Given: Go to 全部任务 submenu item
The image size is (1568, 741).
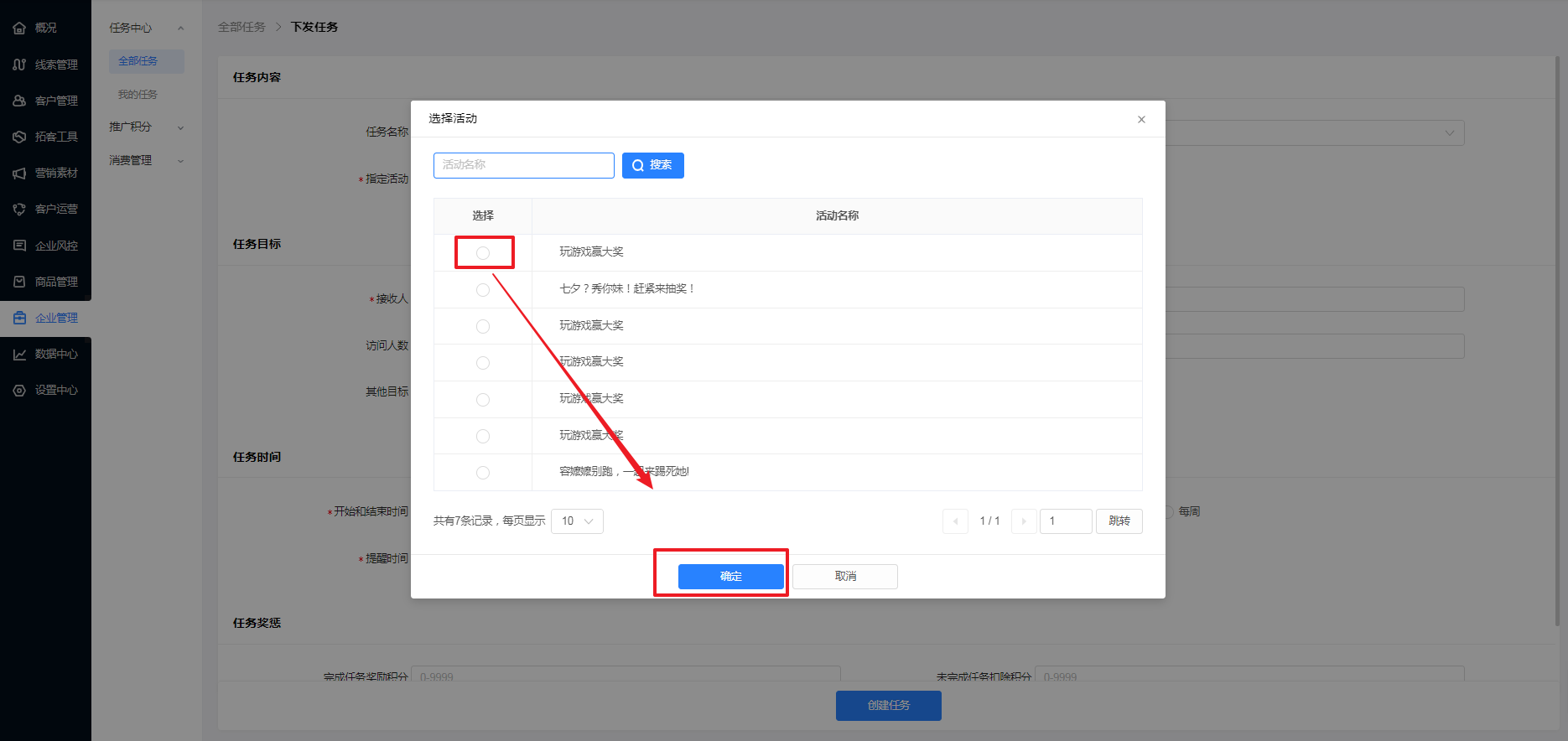Looking at the screenshot, I should pyautogui.click(x=138, y=61).
